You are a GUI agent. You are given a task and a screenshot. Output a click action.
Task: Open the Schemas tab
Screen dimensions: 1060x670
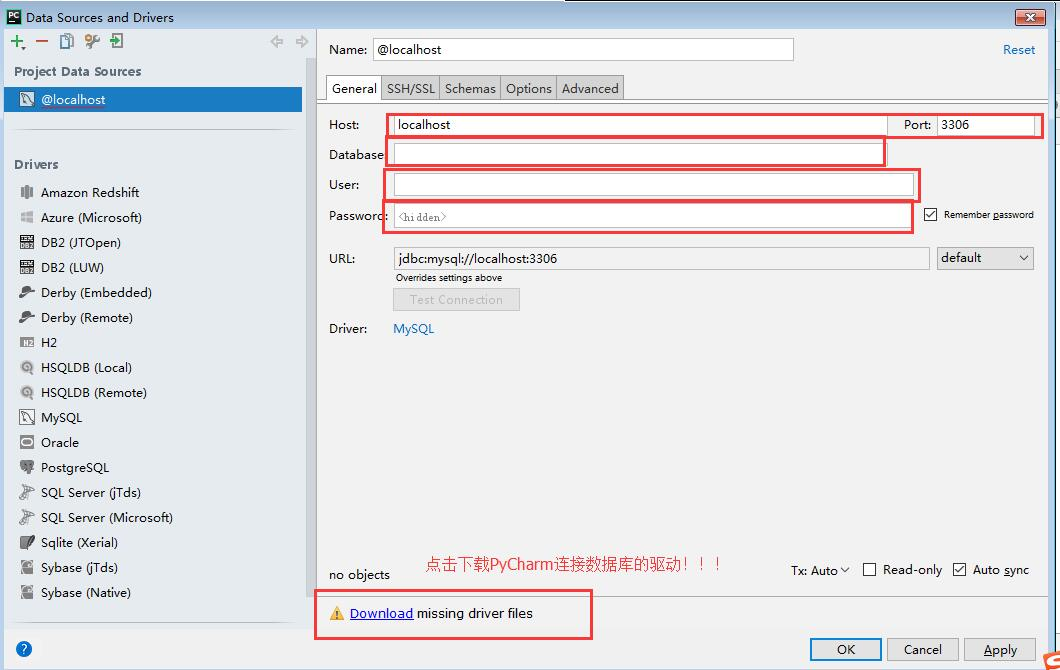470,89
